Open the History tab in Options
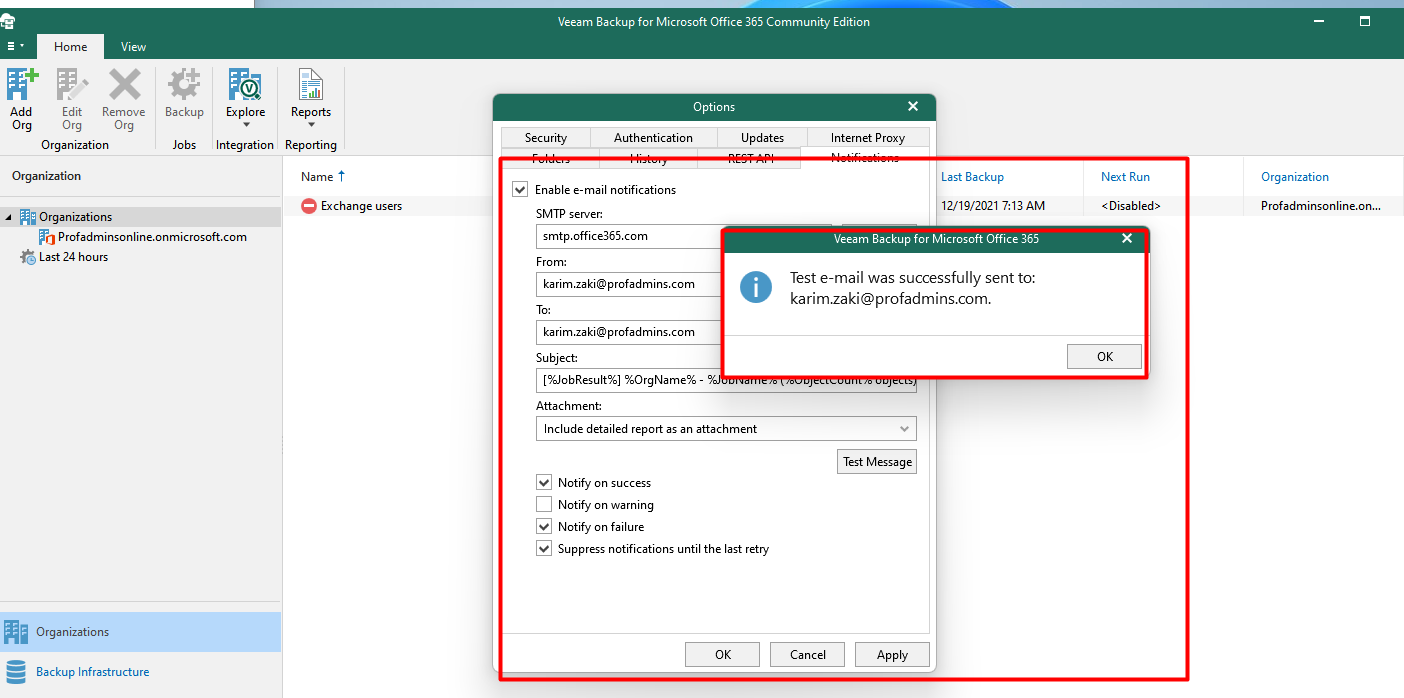 click(649, 158)
